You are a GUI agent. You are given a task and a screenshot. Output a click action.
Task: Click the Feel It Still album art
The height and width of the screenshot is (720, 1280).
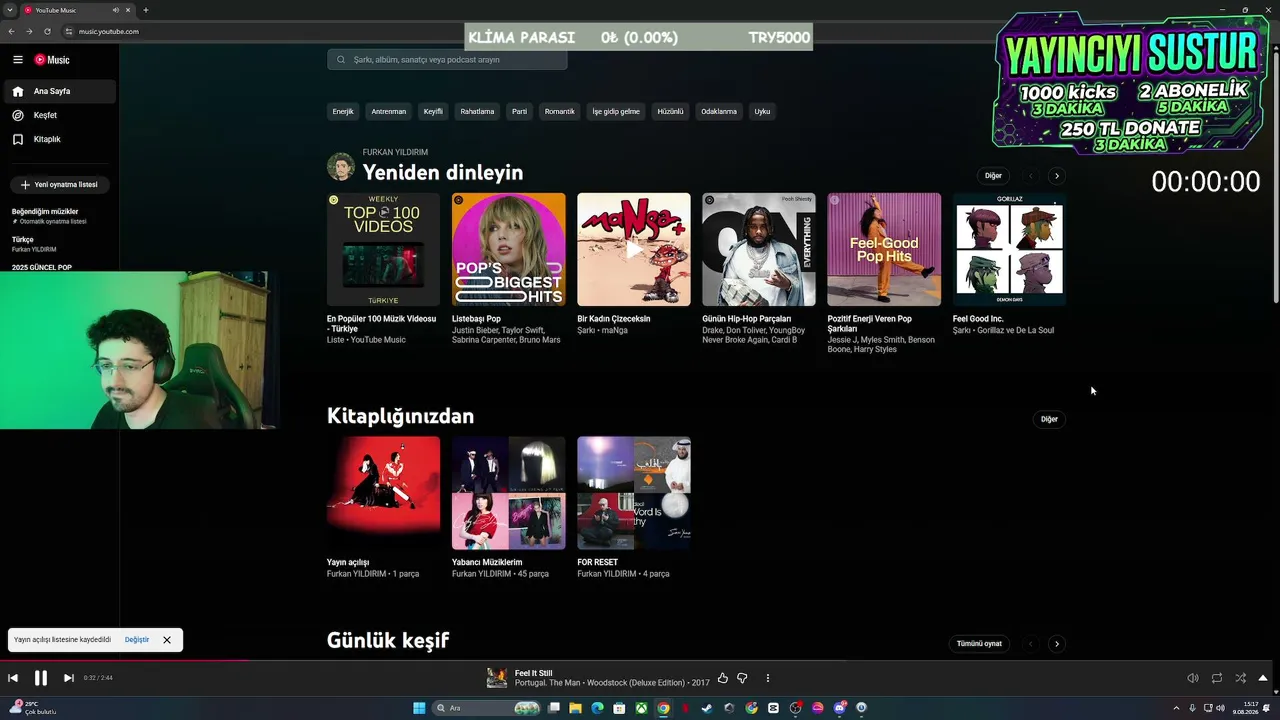(x=497, y=678)
